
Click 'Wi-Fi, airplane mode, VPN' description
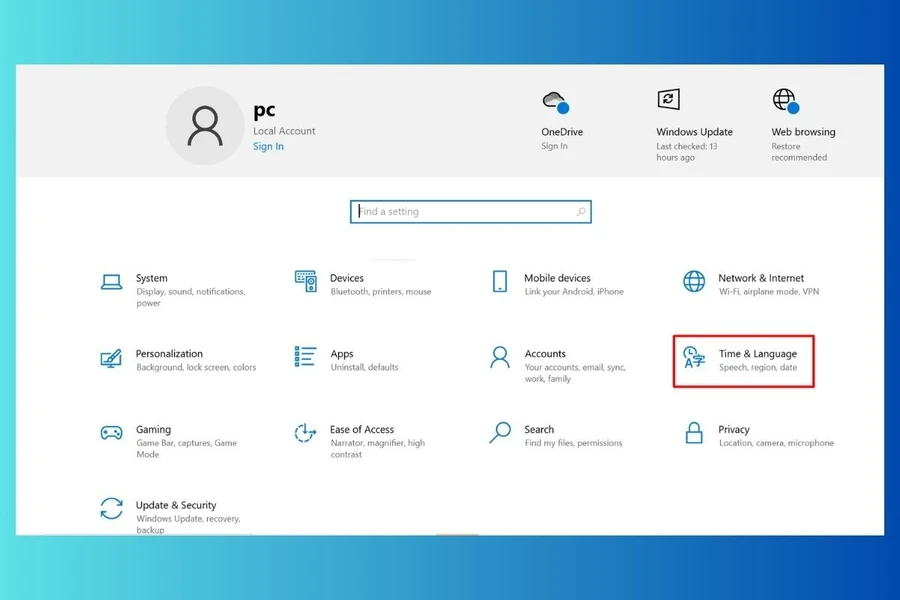pos(769,292)
